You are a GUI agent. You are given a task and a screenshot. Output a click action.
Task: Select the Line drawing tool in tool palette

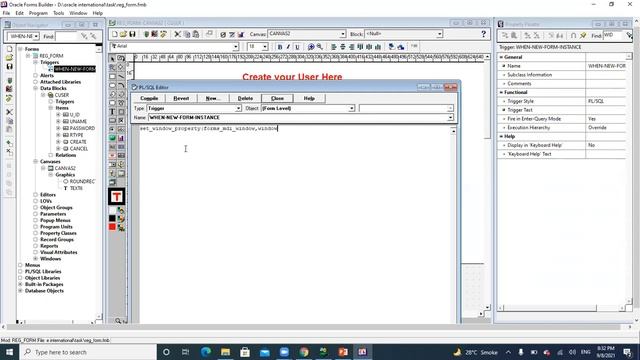pos(121,76)
